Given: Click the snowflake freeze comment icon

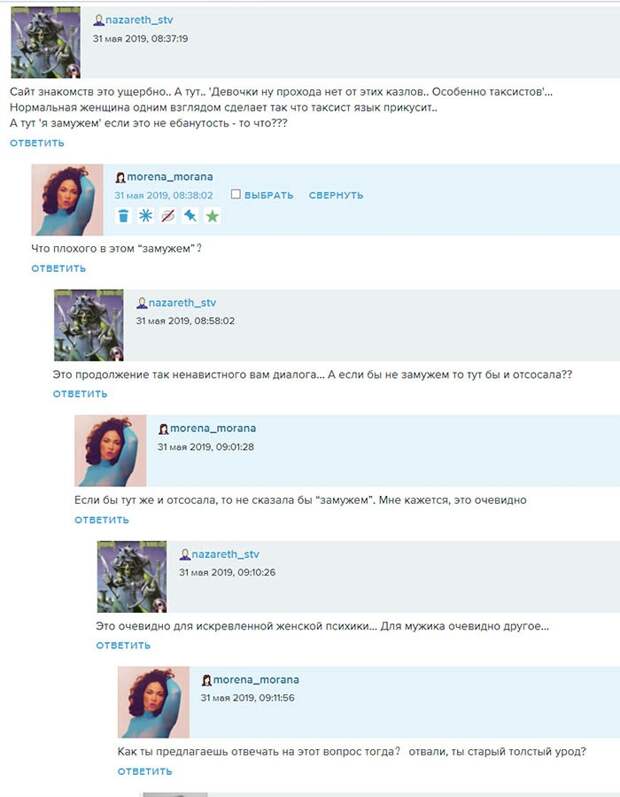Looking at the screenshot, I should click(145, 216).
